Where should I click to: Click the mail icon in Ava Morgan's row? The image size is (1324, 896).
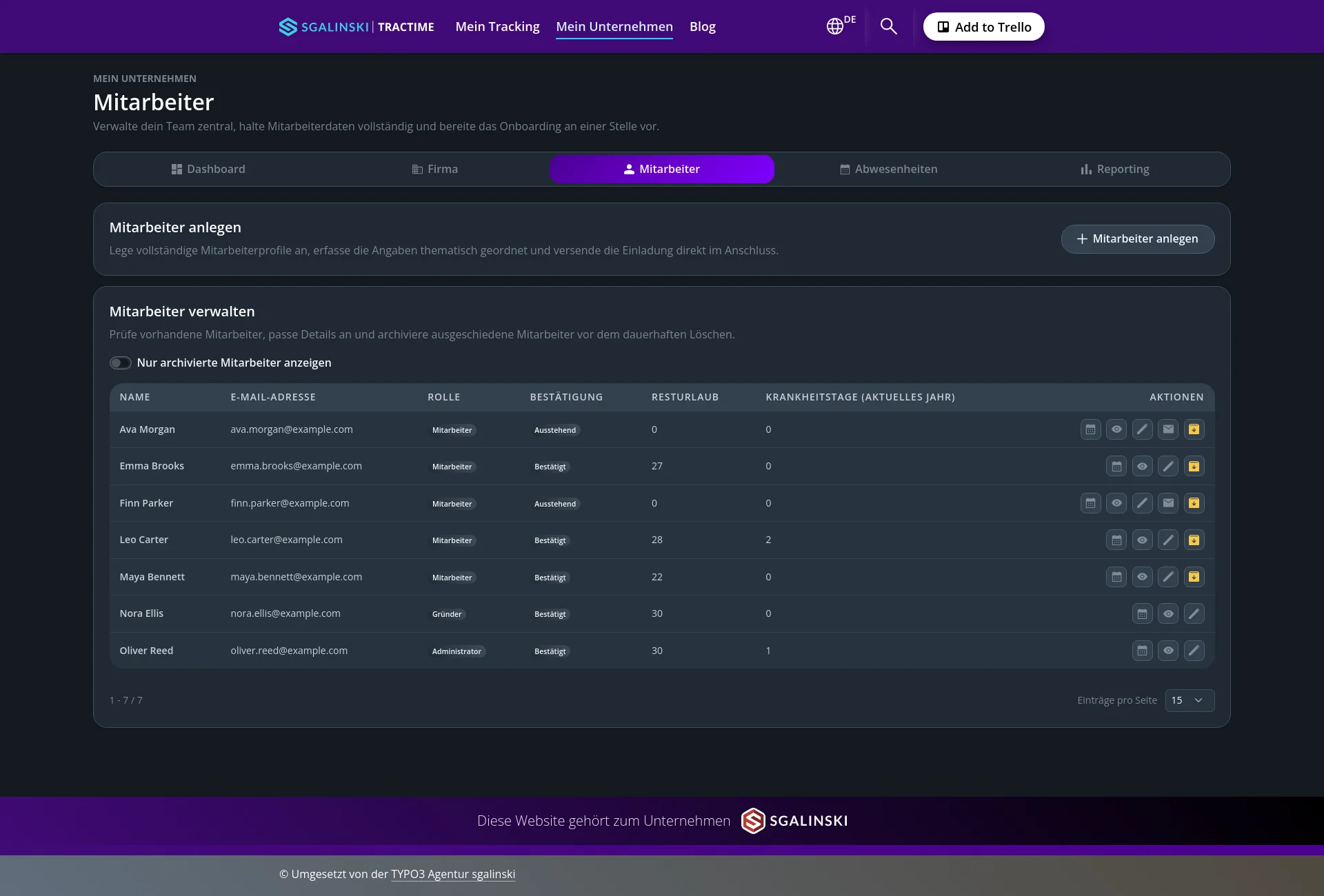pos(1168,429)
